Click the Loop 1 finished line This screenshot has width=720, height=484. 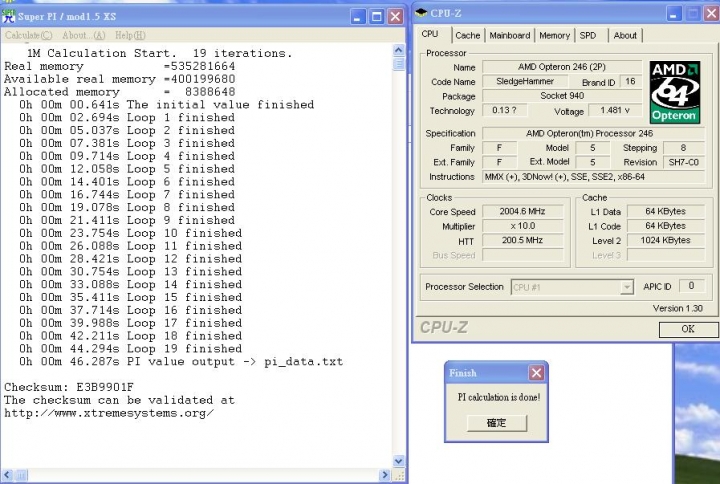coord(127,117)
